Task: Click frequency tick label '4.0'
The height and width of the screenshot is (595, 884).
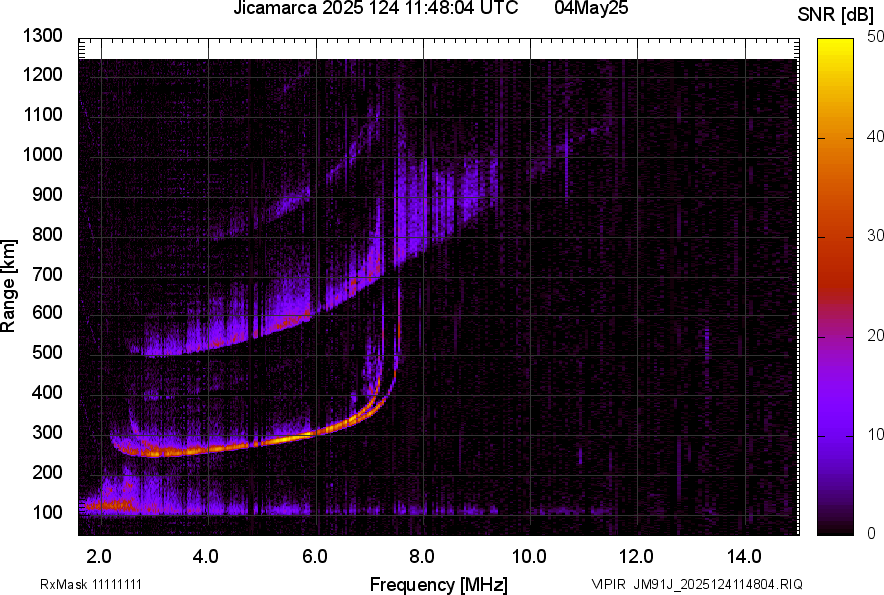Action: [x=206, y=557]
